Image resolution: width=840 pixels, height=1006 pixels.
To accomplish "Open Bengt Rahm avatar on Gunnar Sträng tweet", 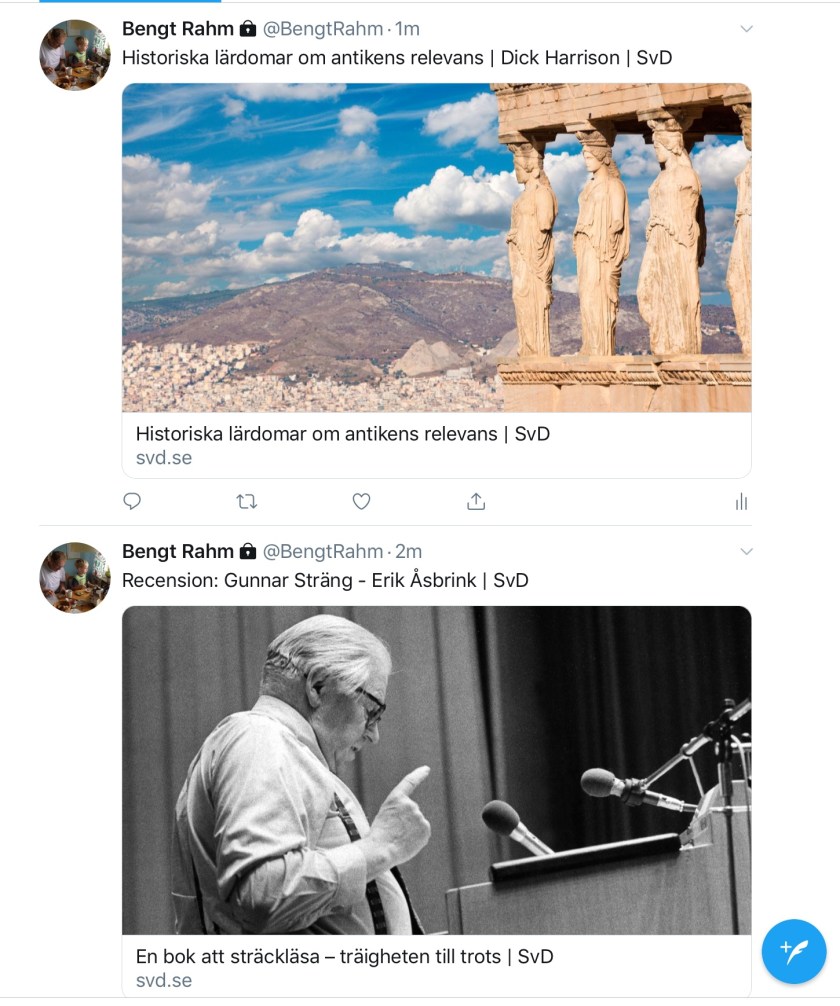I will coord(75,577).
